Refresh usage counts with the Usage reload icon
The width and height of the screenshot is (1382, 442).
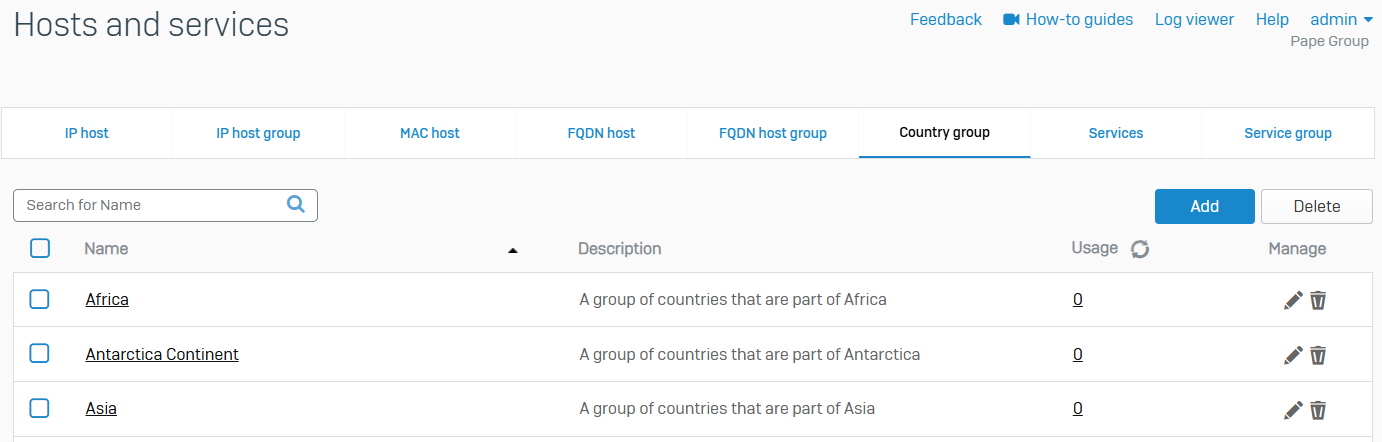[1139, 249]
